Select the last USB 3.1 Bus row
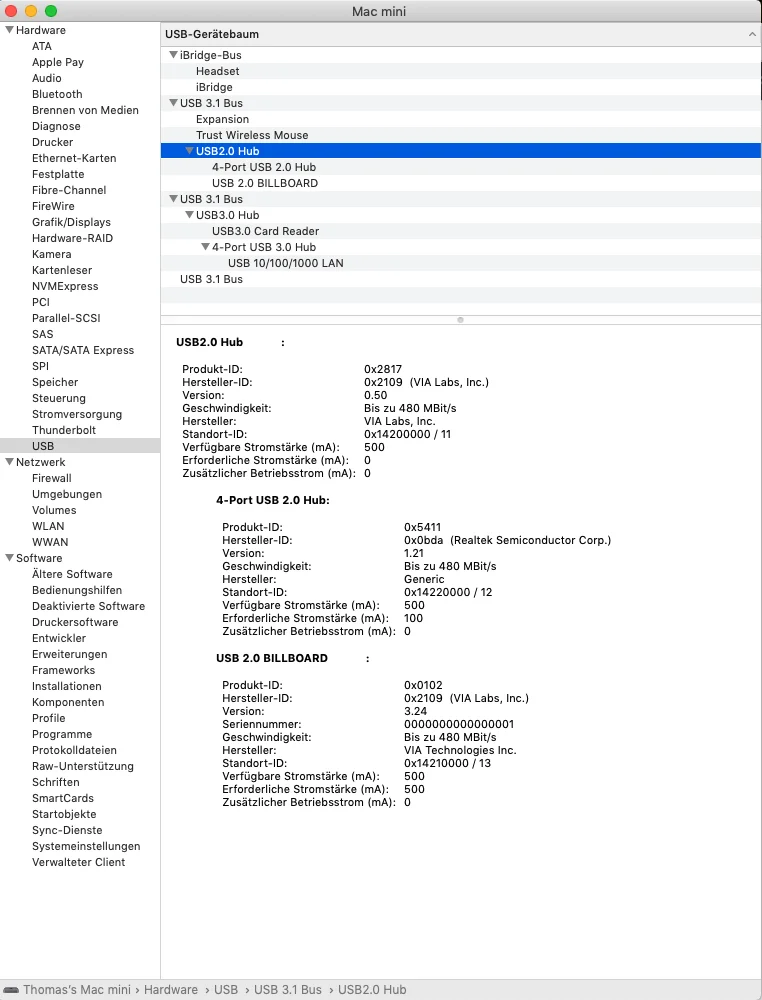Image resolution: width=762 pixels, height=1000 pixels. tap(461, 279)
